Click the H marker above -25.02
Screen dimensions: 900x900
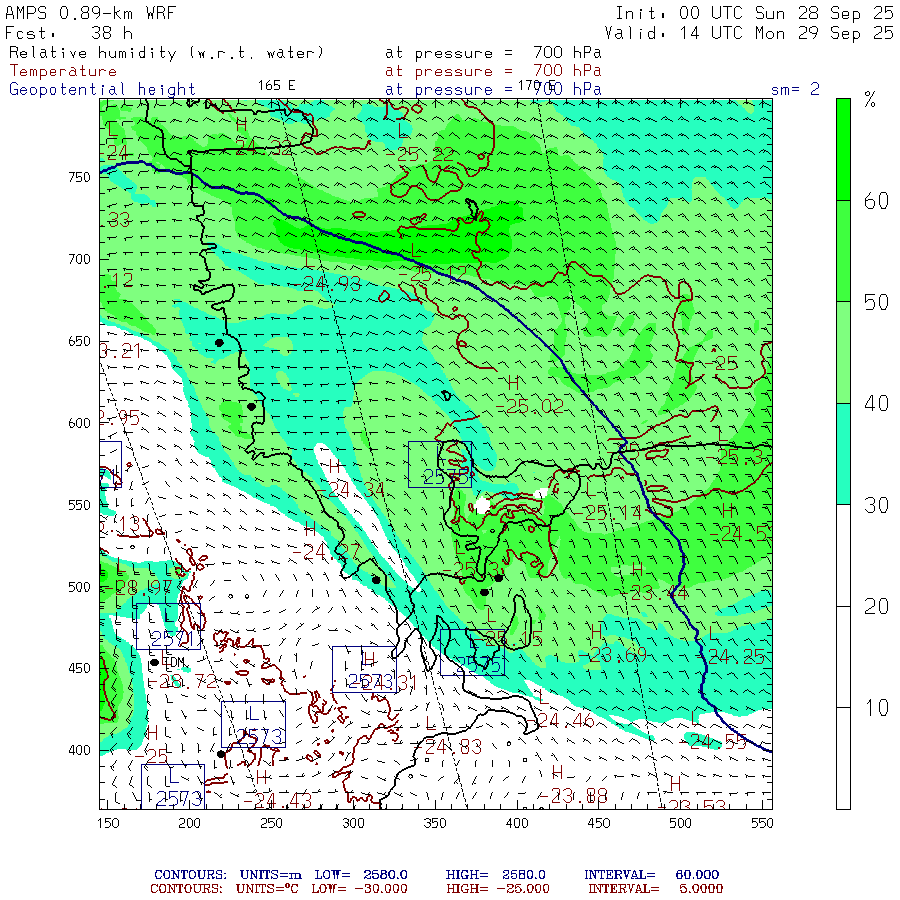[514, 383]
